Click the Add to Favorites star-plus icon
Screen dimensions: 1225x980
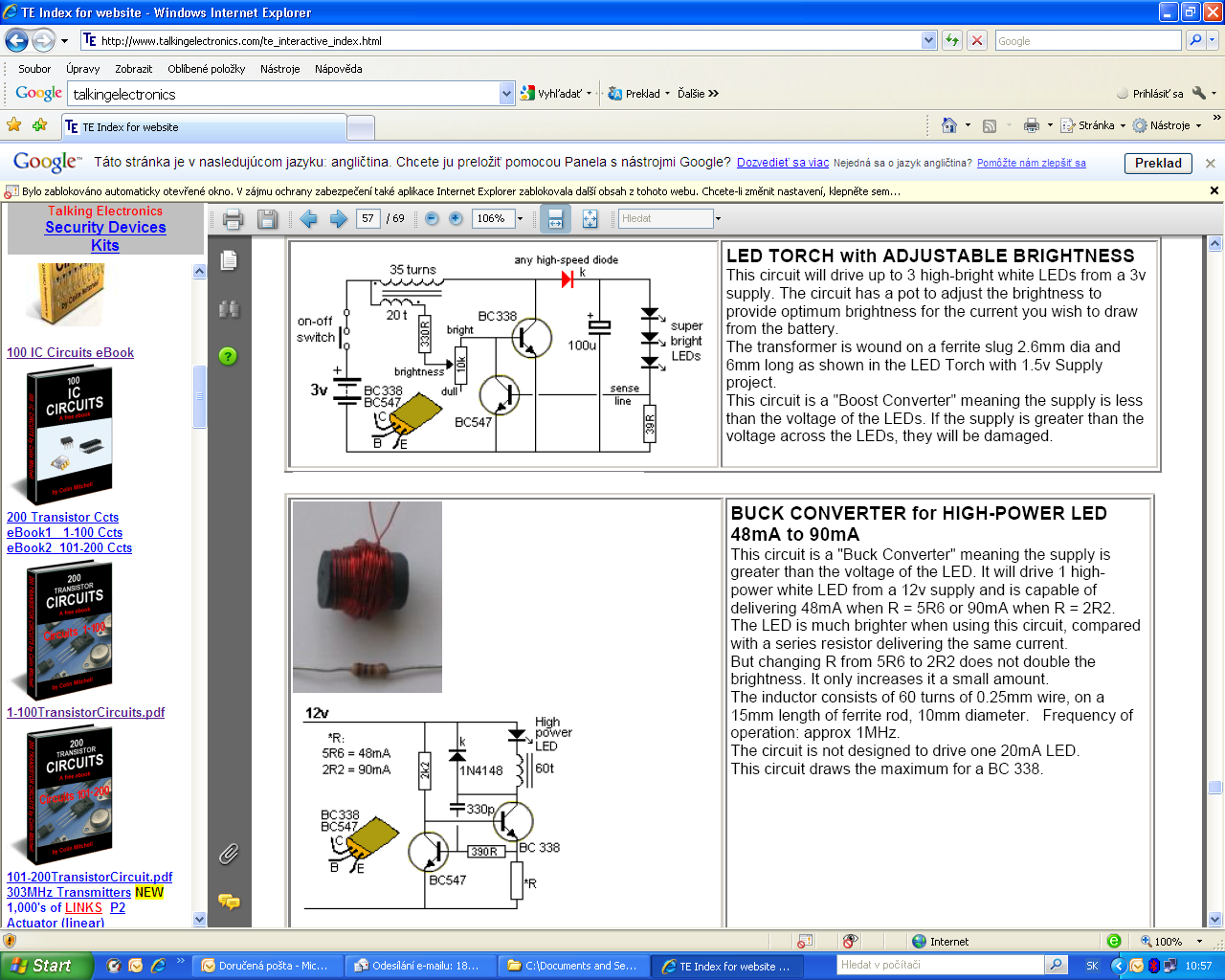(x=39, y=125)
